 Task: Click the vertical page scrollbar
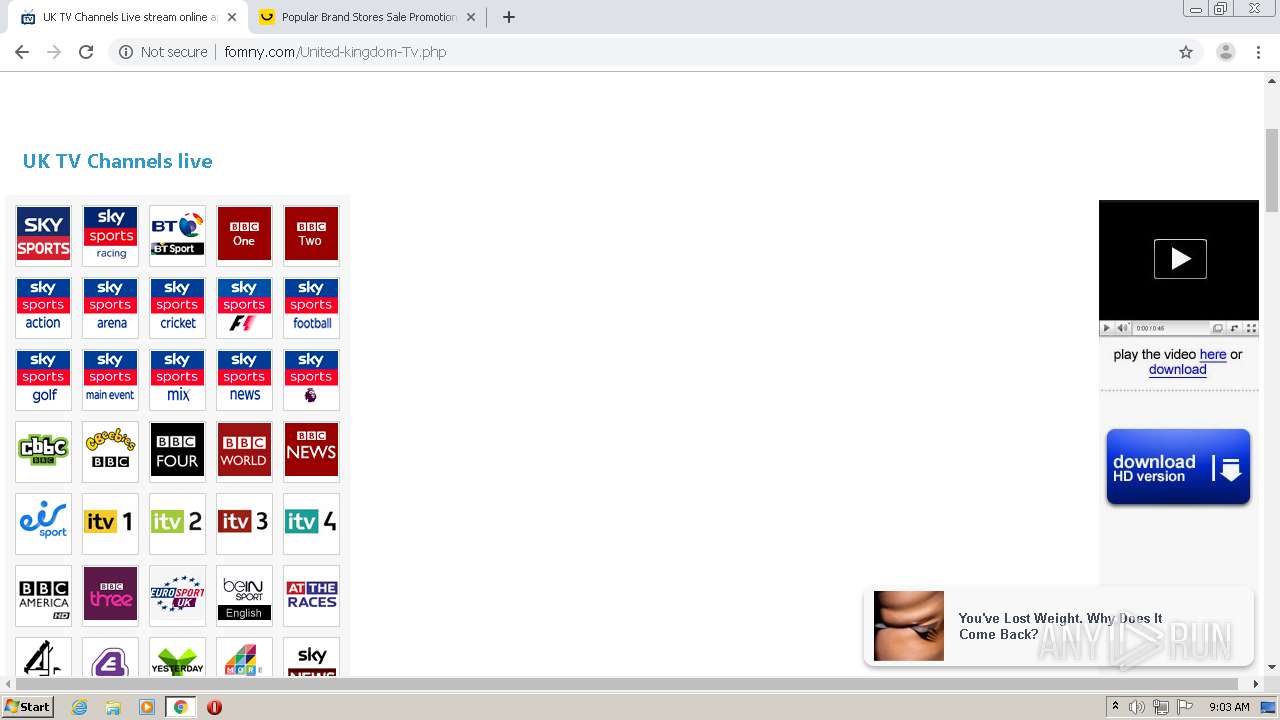pos(1272,170)
